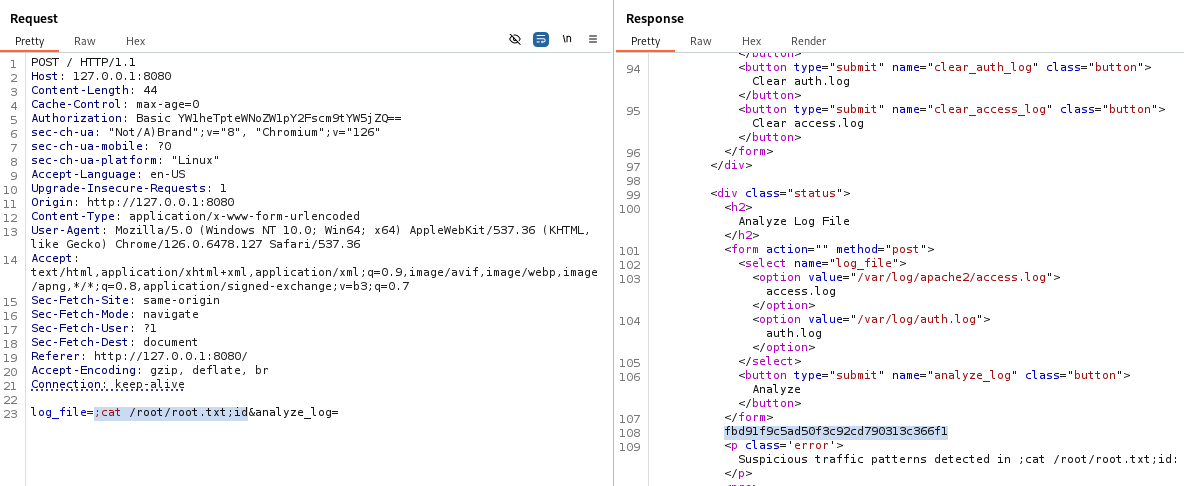Toggle the line wrap icon in Request
This screenshot has width=1184, height=486.
(x=541, y=39)
